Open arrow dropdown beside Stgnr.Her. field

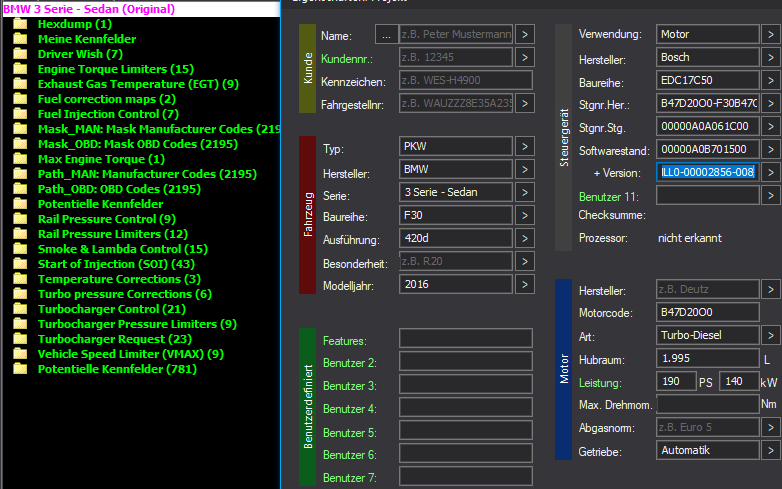tap(771, 103)
